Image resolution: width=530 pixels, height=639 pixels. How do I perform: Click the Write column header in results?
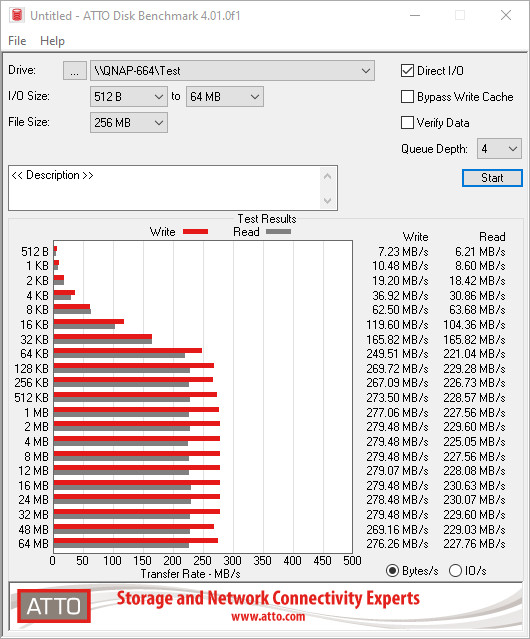point(415,237)
